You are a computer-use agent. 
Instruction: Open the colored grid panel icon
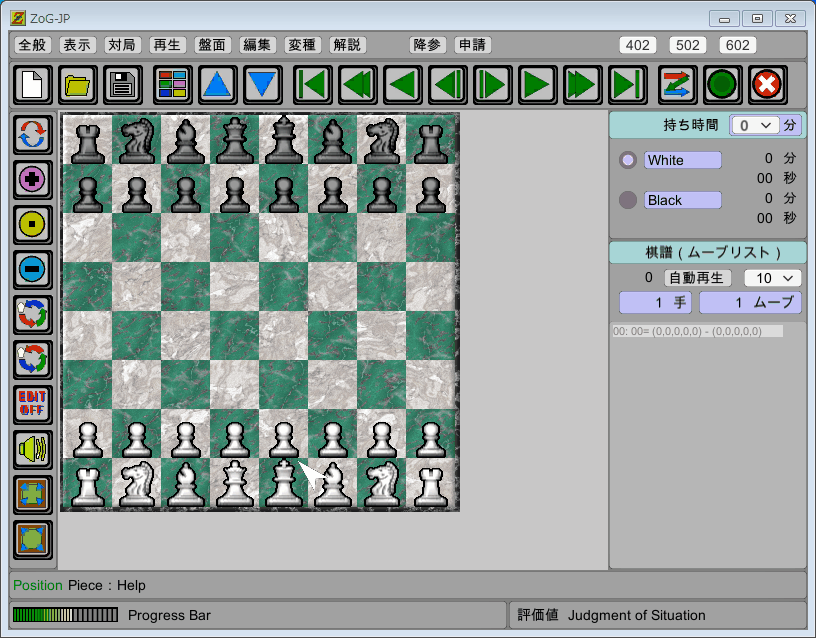(173, 84)
